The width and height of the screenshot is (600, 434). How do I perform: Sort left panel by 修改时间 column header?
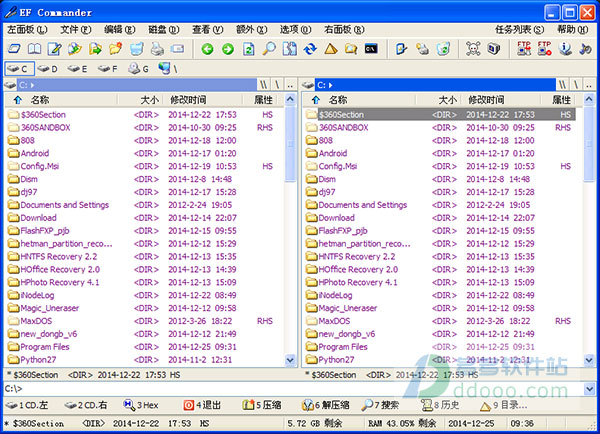(188, 100)
